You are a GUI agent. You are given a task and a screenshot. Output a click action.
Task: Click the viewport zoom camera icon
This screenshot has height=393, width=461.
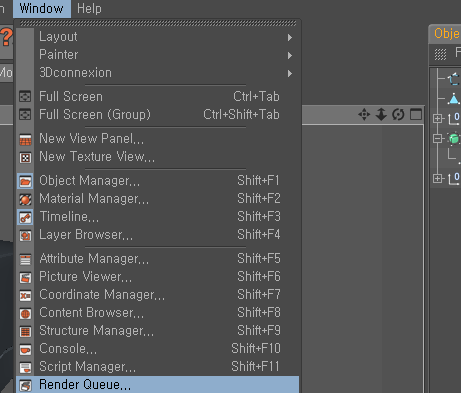click(381, 114)
